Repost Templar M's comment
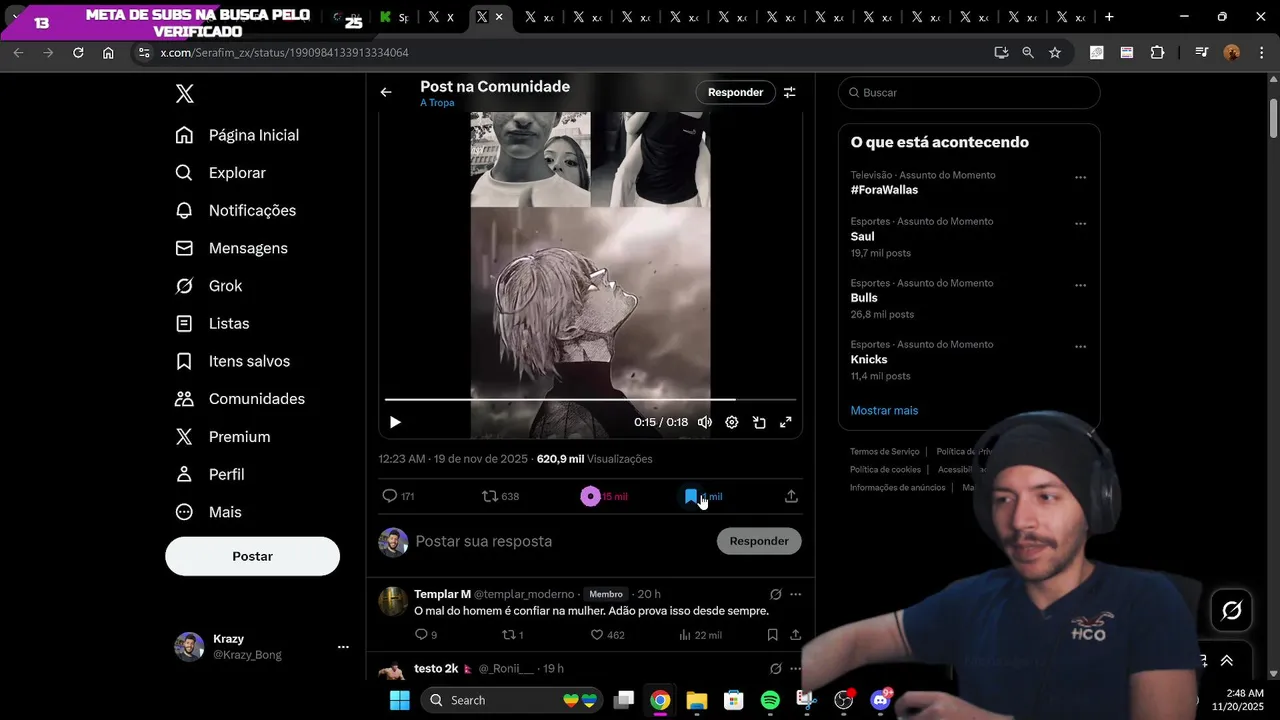This screenshot has width=1280, height=720. pyautogui.click(x=512, y=635)
